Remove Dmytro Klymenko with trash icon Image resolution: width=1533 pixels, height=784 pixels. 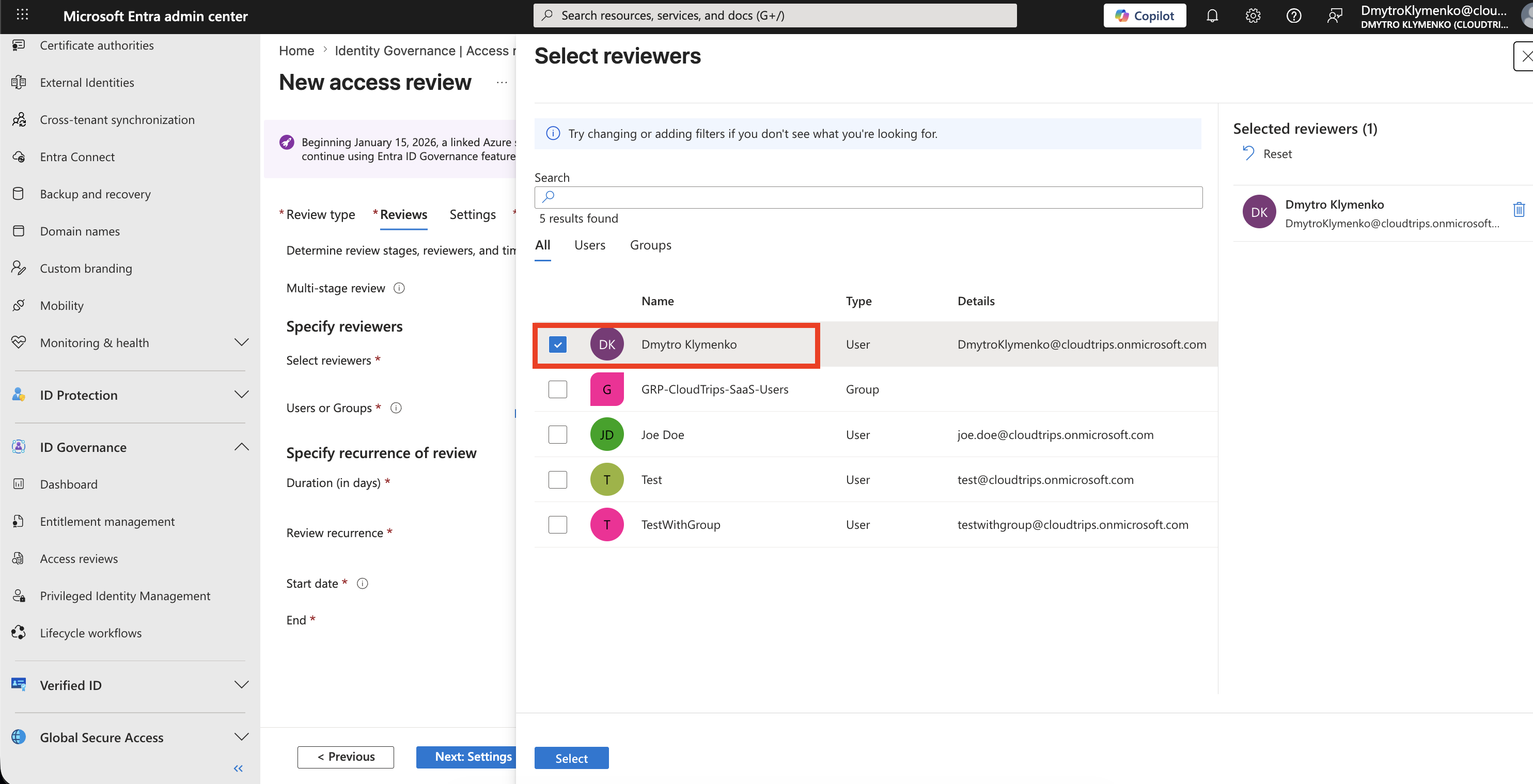coord(1519,210)
